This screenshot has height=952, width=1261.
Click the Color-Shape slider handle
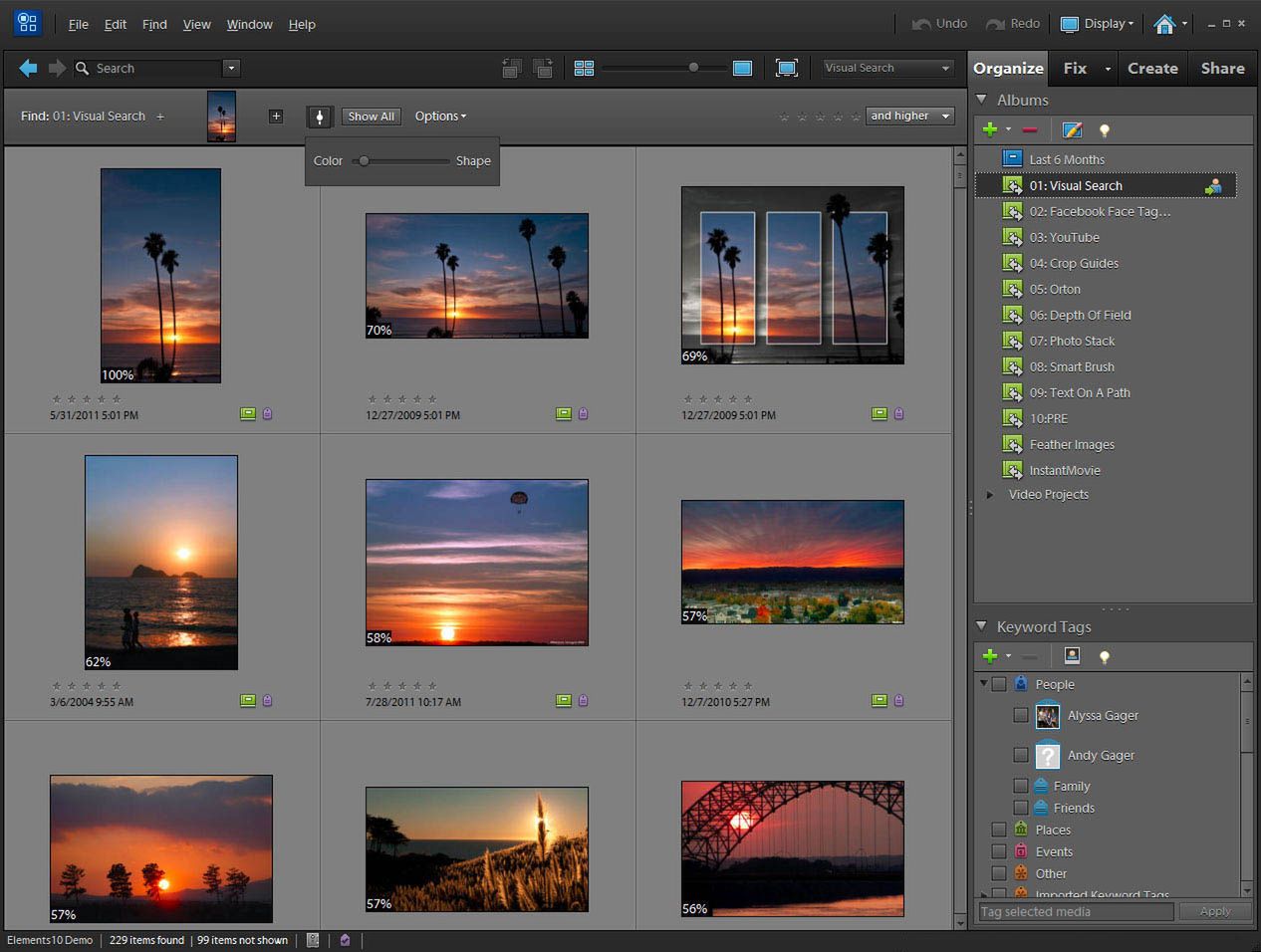tap(365, 160)
